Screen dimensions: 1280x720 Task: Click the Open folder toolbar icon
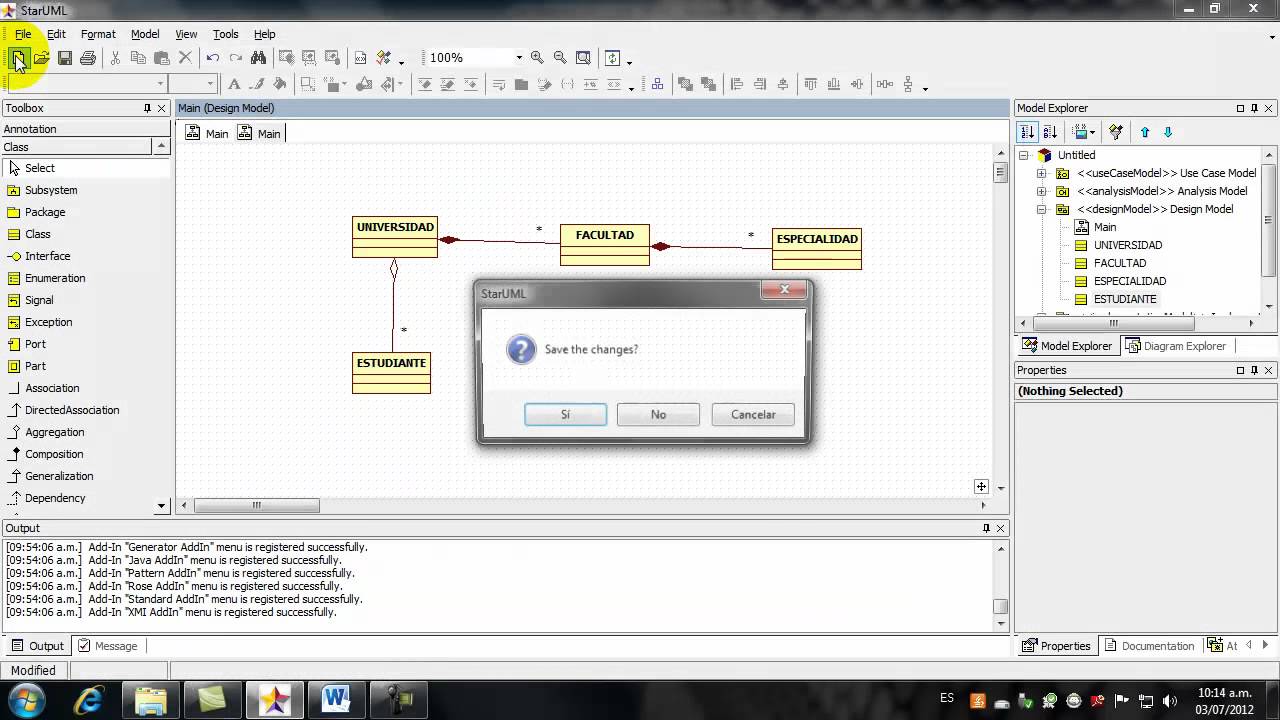click(x=42, y=58)
